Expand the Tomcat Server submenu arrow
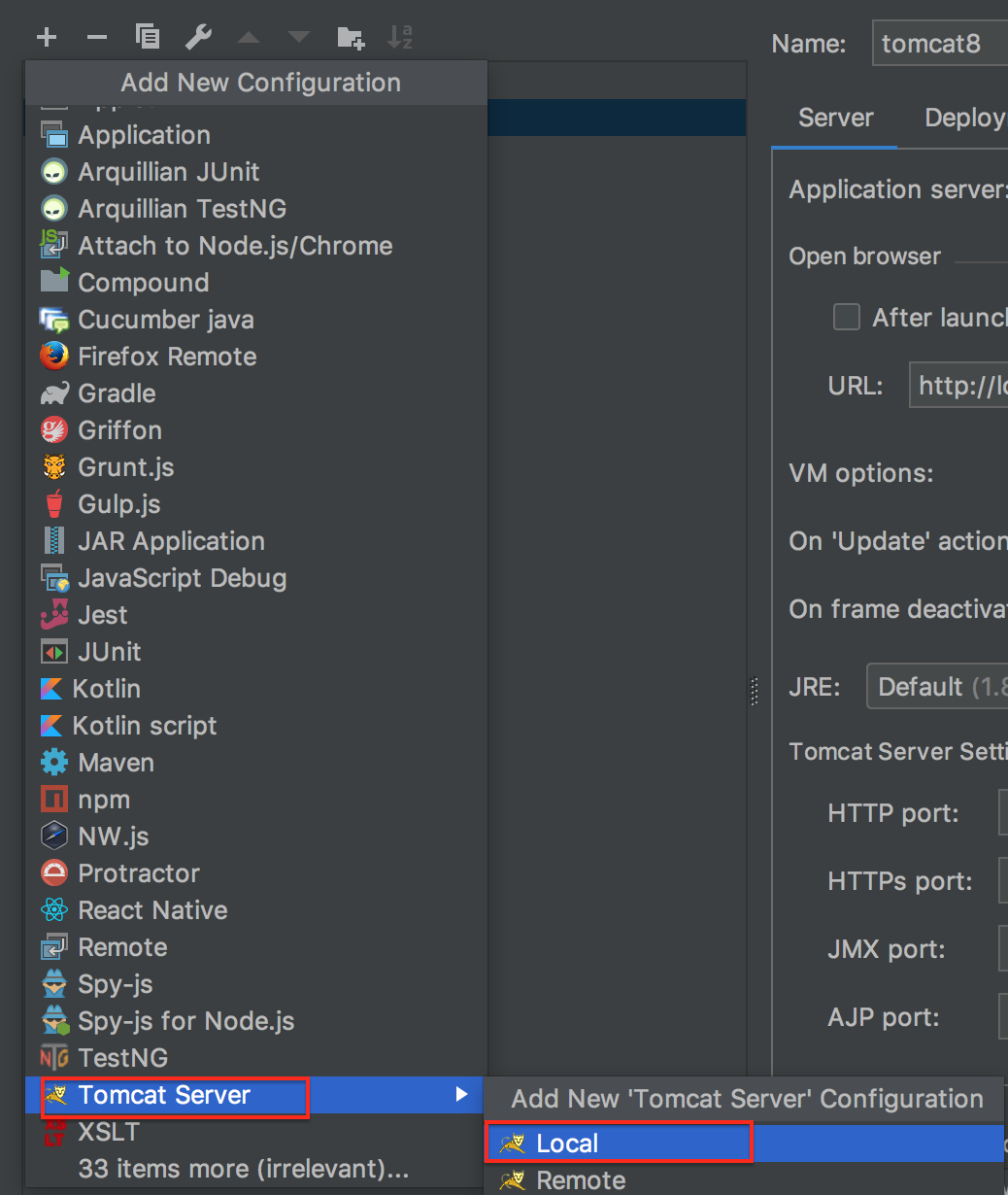 click(x=461, y=1095)
